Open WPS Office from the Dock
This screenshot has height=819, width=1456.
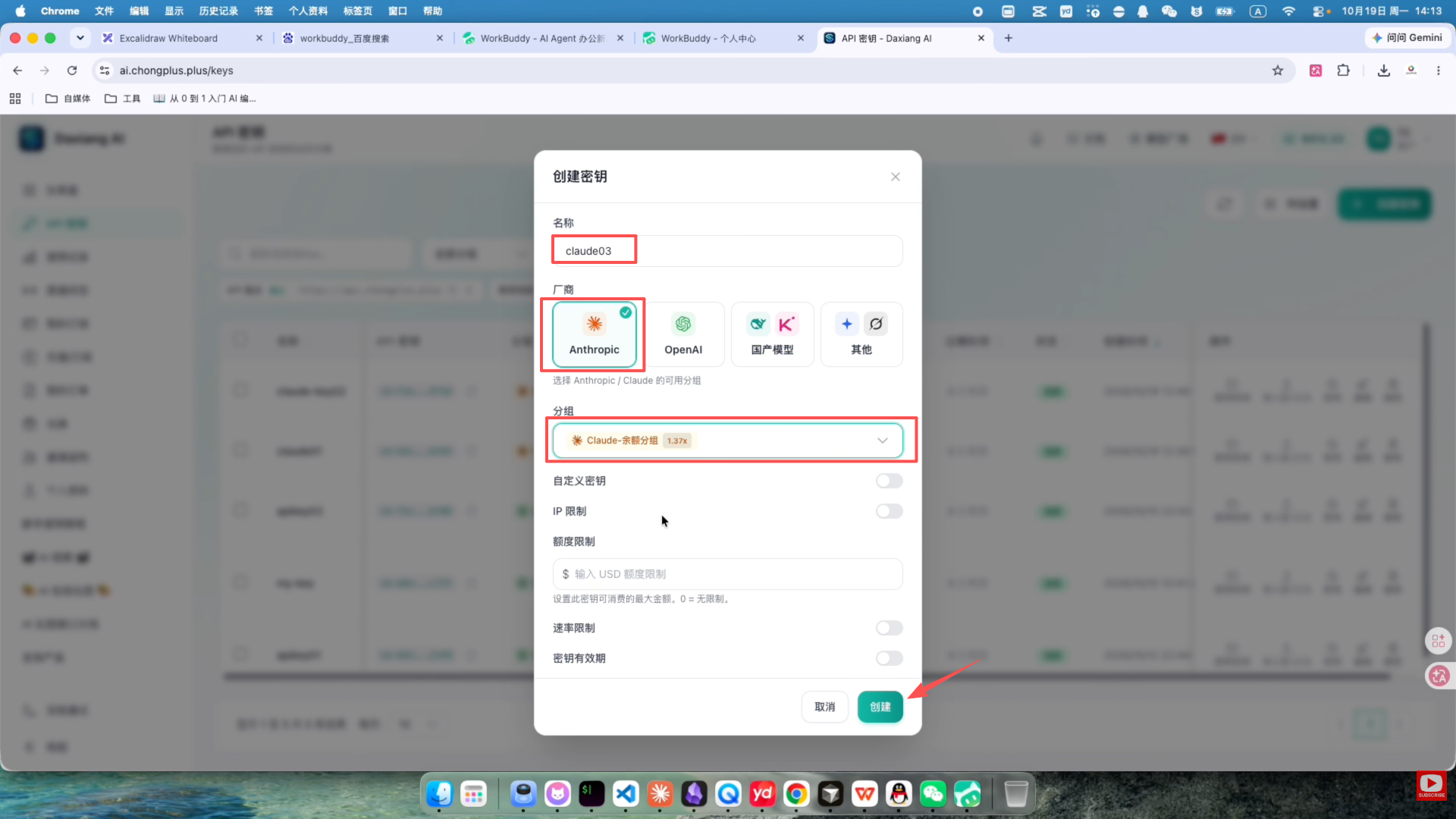pyautogui.click(x=864, y=794)
